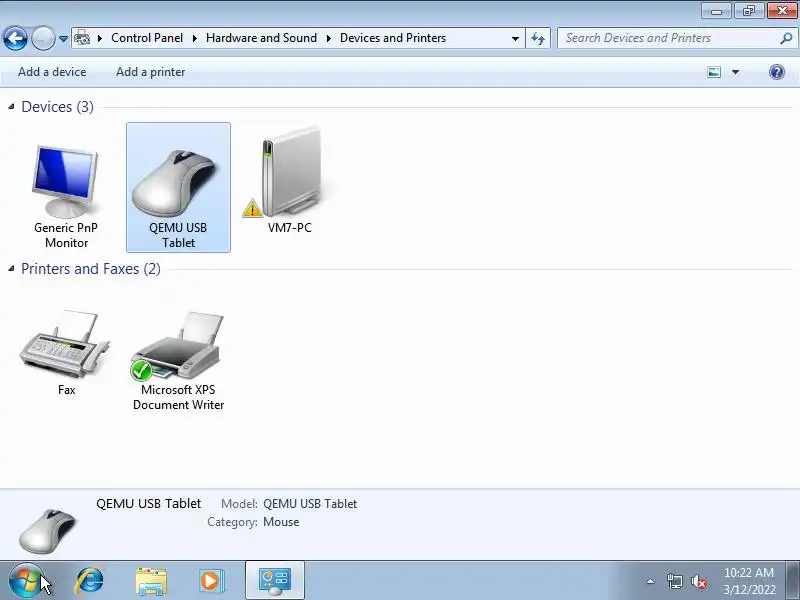
Task: Click Add a device
Action: (52, 72)
